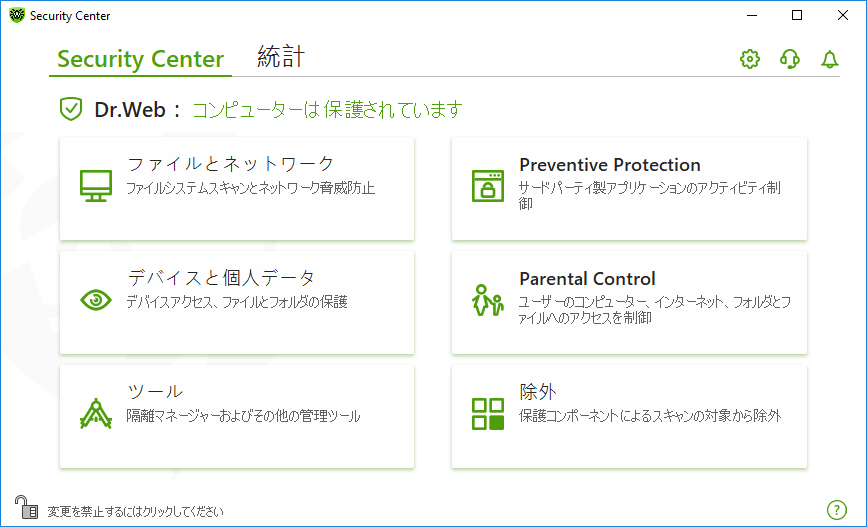The height and width of the screenshot is (527, 867).
Task: Open the 除外 tile title
Action: [x=537, y=392]
